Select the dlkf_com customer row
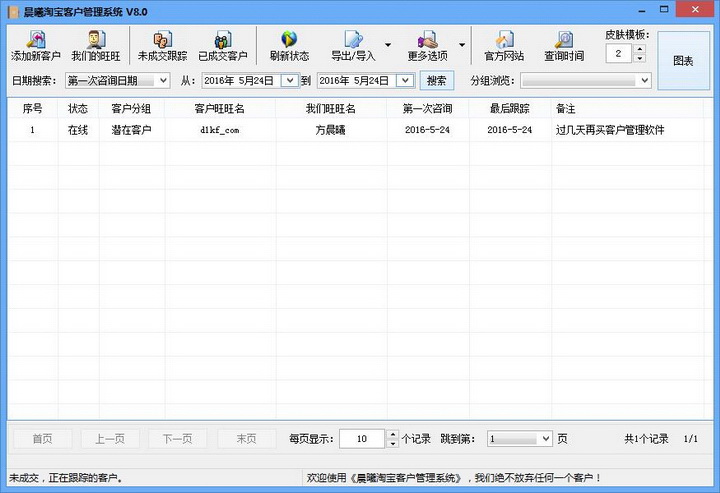The image size is (720, 493). point(356,130)
